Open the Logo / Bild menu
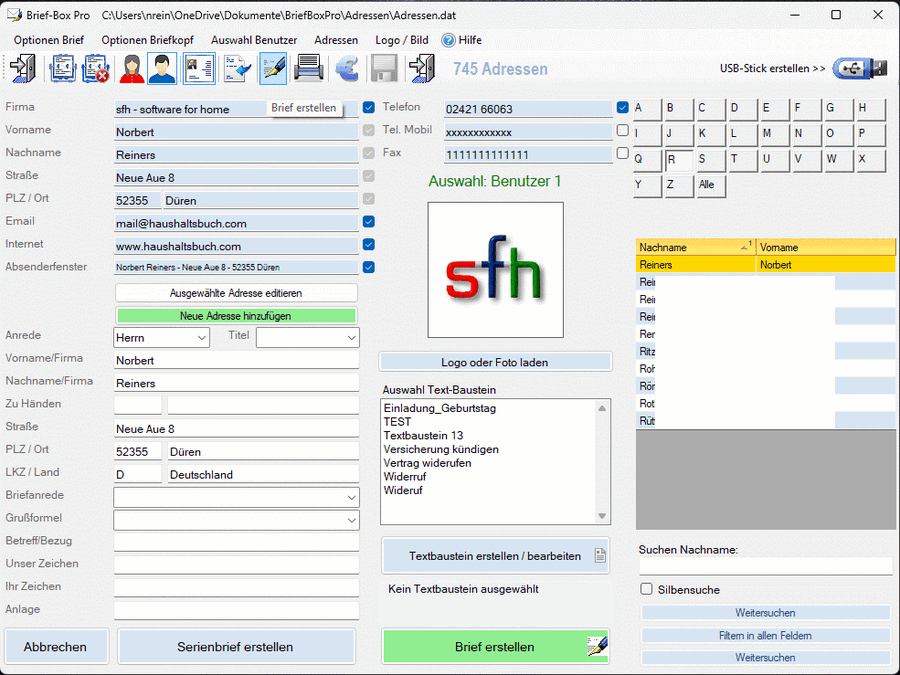The width and height of the screenshot is (900, 675). click(x=401, y=40)
